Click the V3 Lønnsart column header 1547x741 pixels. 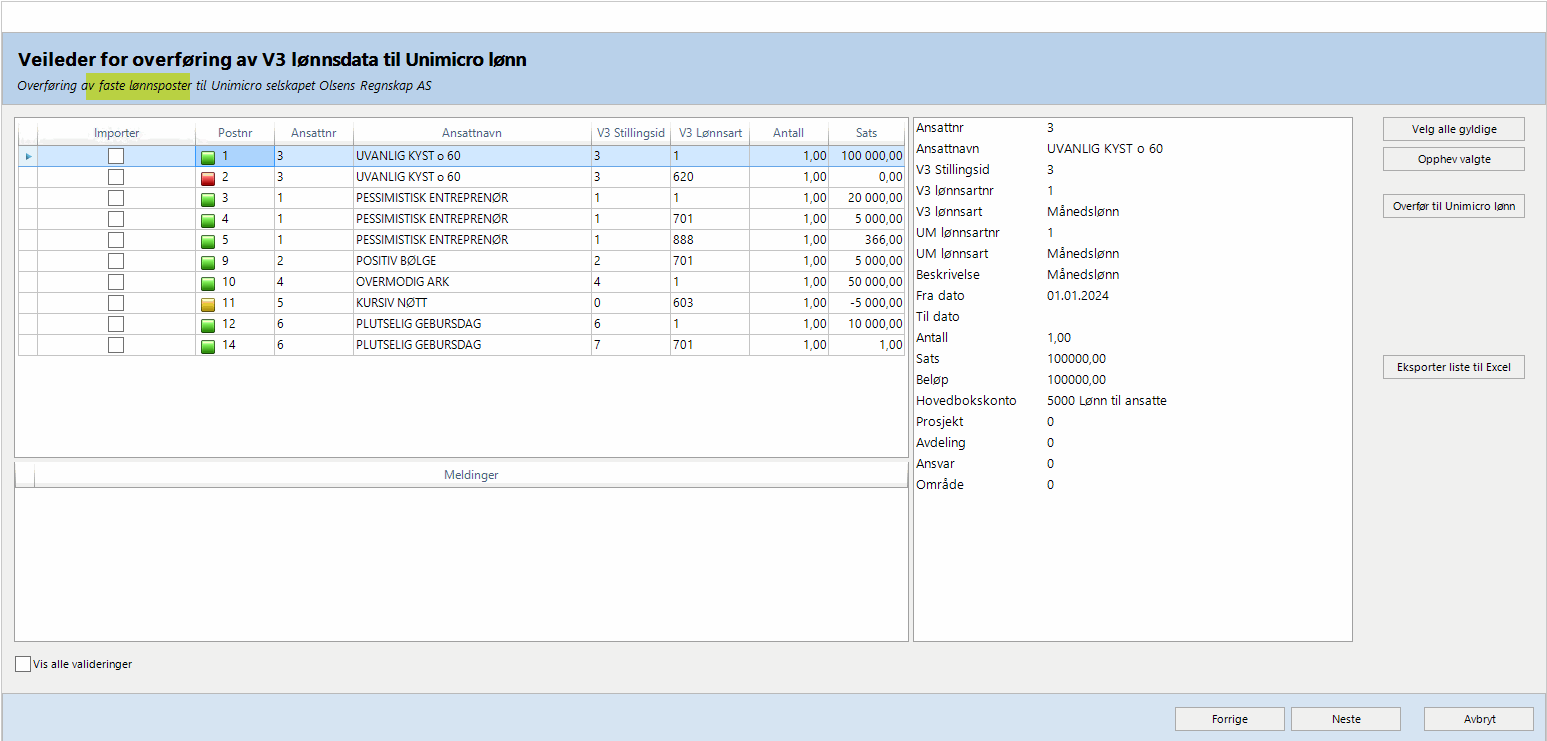[x=709, y=133]
